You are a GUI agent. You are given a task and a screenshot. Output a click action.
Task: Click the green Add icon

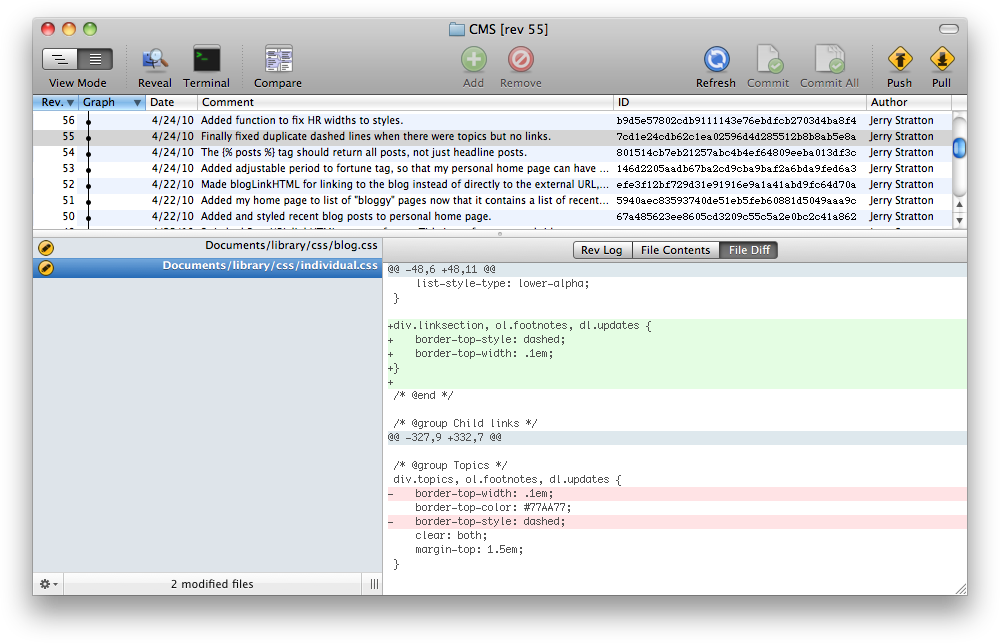pos(473,60)
